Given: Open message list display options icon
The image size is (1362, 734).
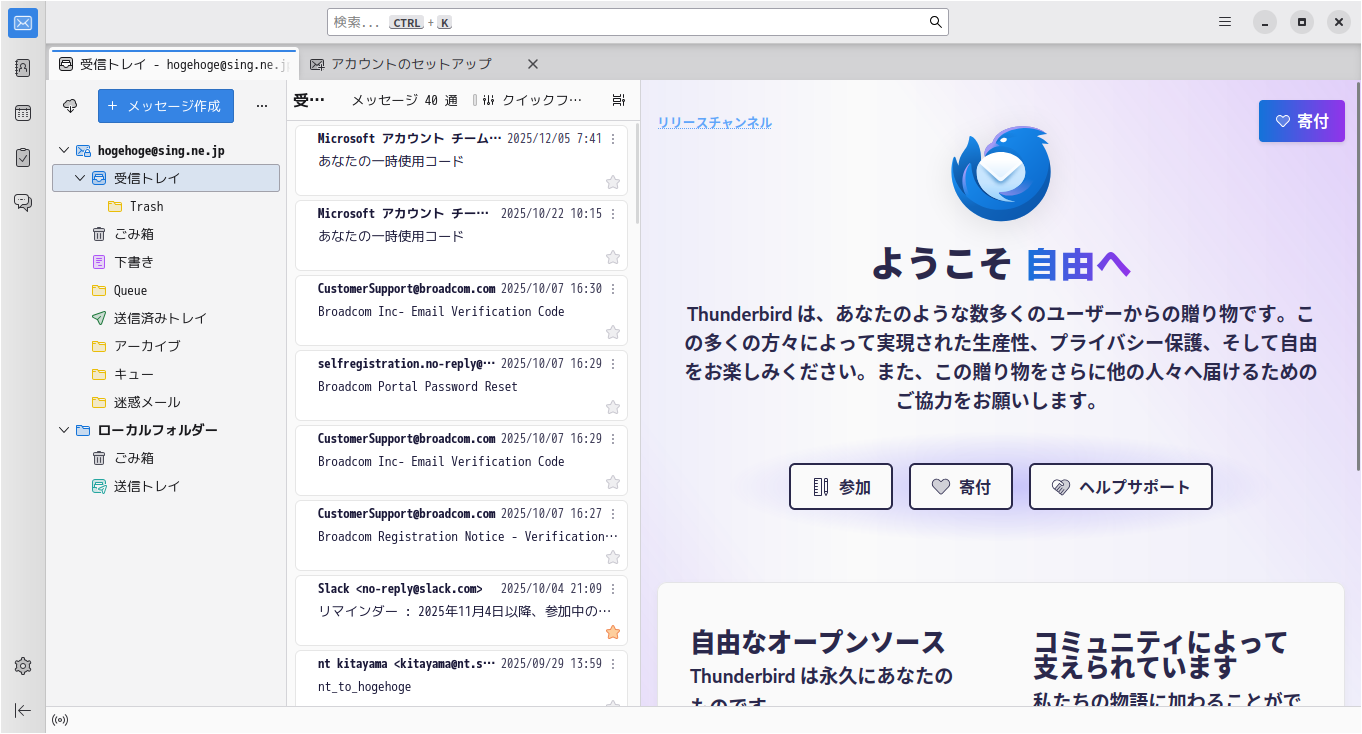Looking at the screenshot, I should pos(619,100).
